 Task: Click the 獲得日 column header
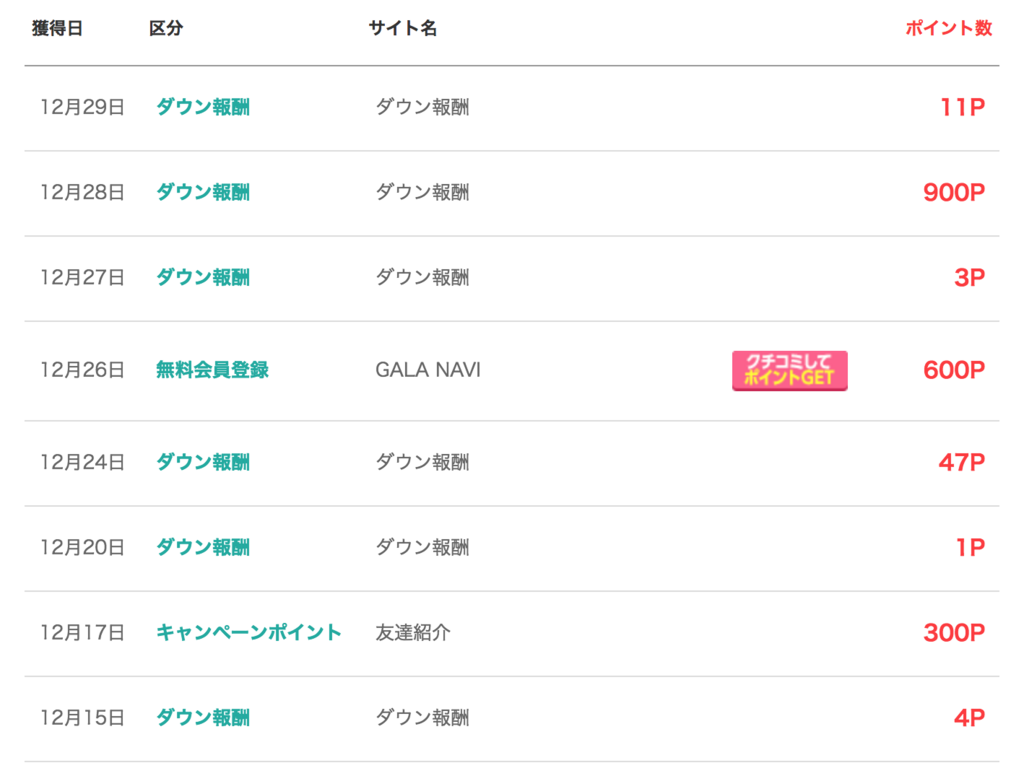click(x=57, y=28)
